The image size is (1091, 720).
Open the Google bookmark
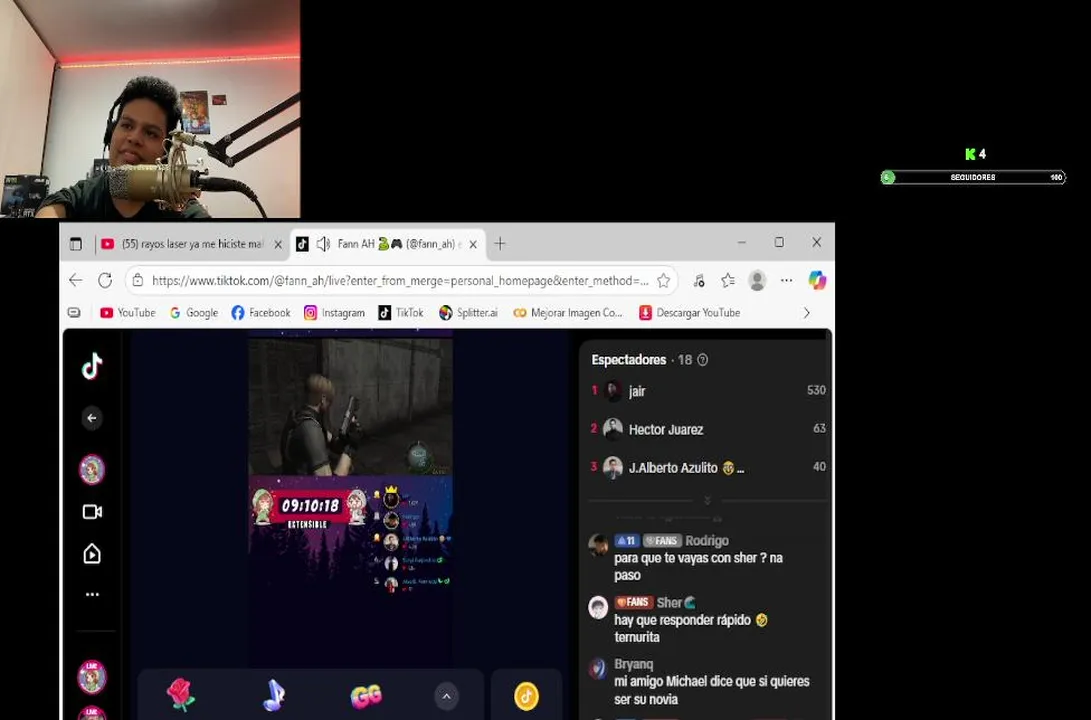[x=194, y=313]
